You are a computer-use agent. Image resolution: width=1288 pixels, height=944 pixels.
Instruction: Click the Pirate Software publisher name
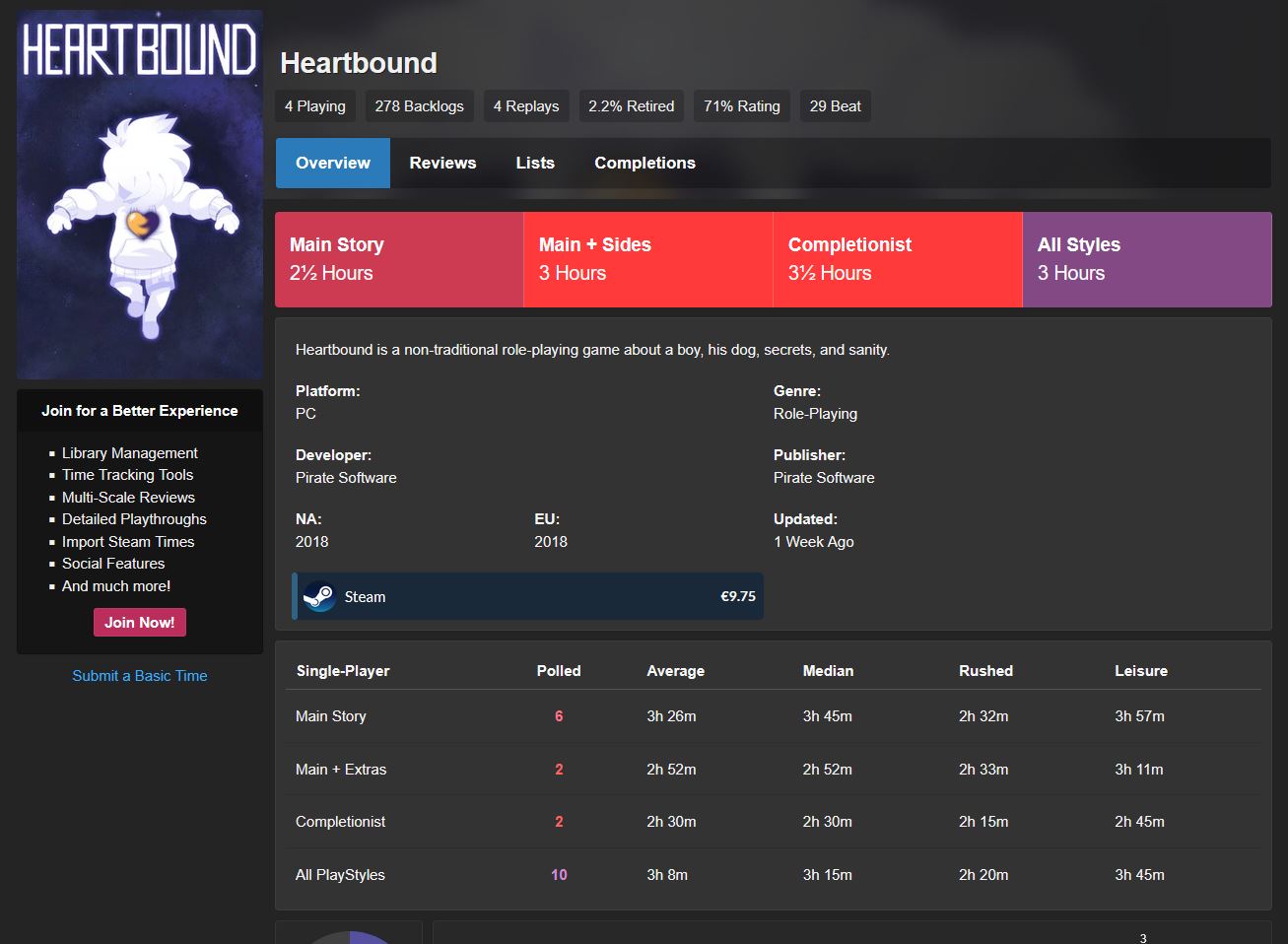(824, 478)
